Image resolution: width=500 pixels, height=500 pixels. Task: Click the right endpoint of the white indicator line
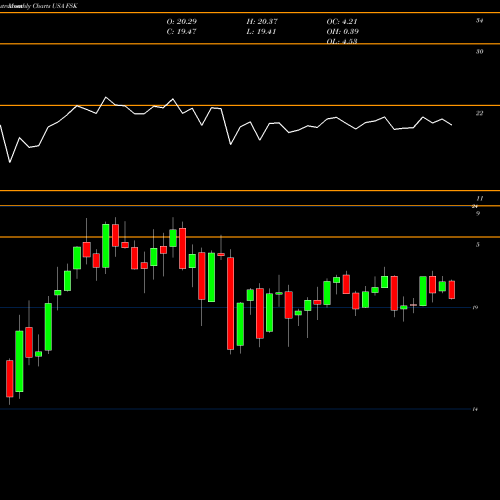coord(452,125)
